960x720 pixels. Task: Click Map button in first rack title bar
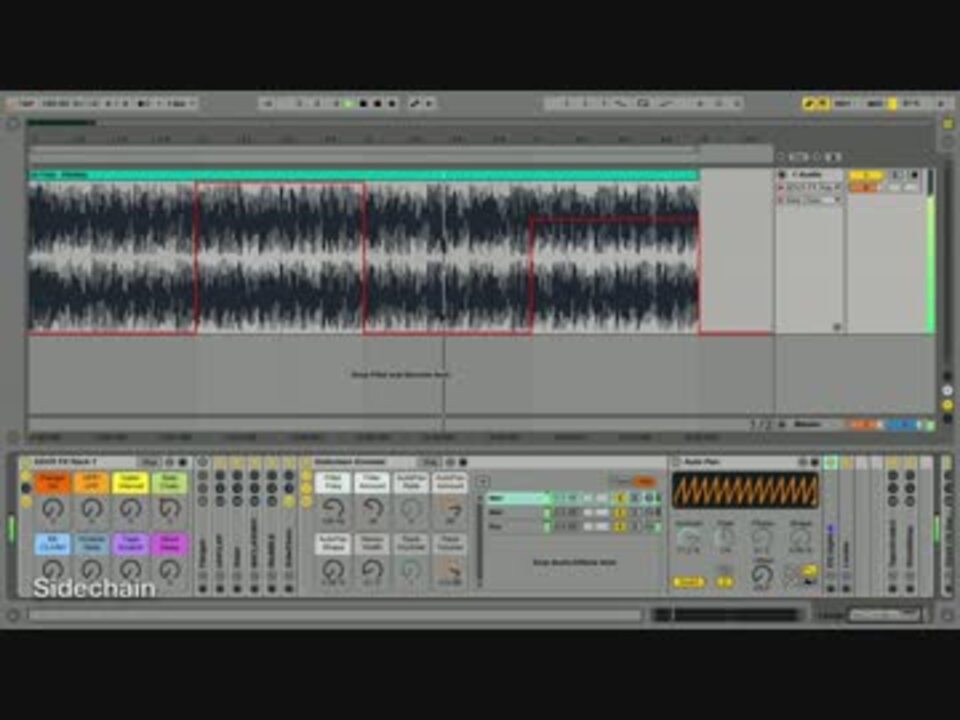(x=149, y=462)
